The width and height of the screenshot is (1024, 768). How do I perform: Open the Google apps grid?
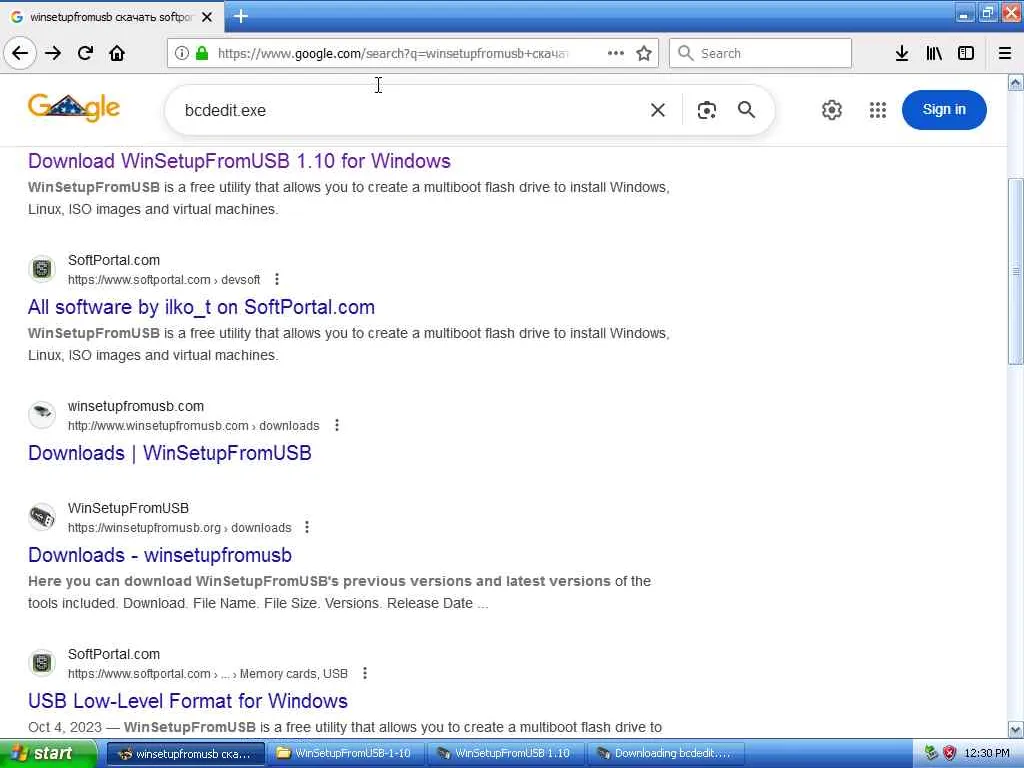(878, 110)
